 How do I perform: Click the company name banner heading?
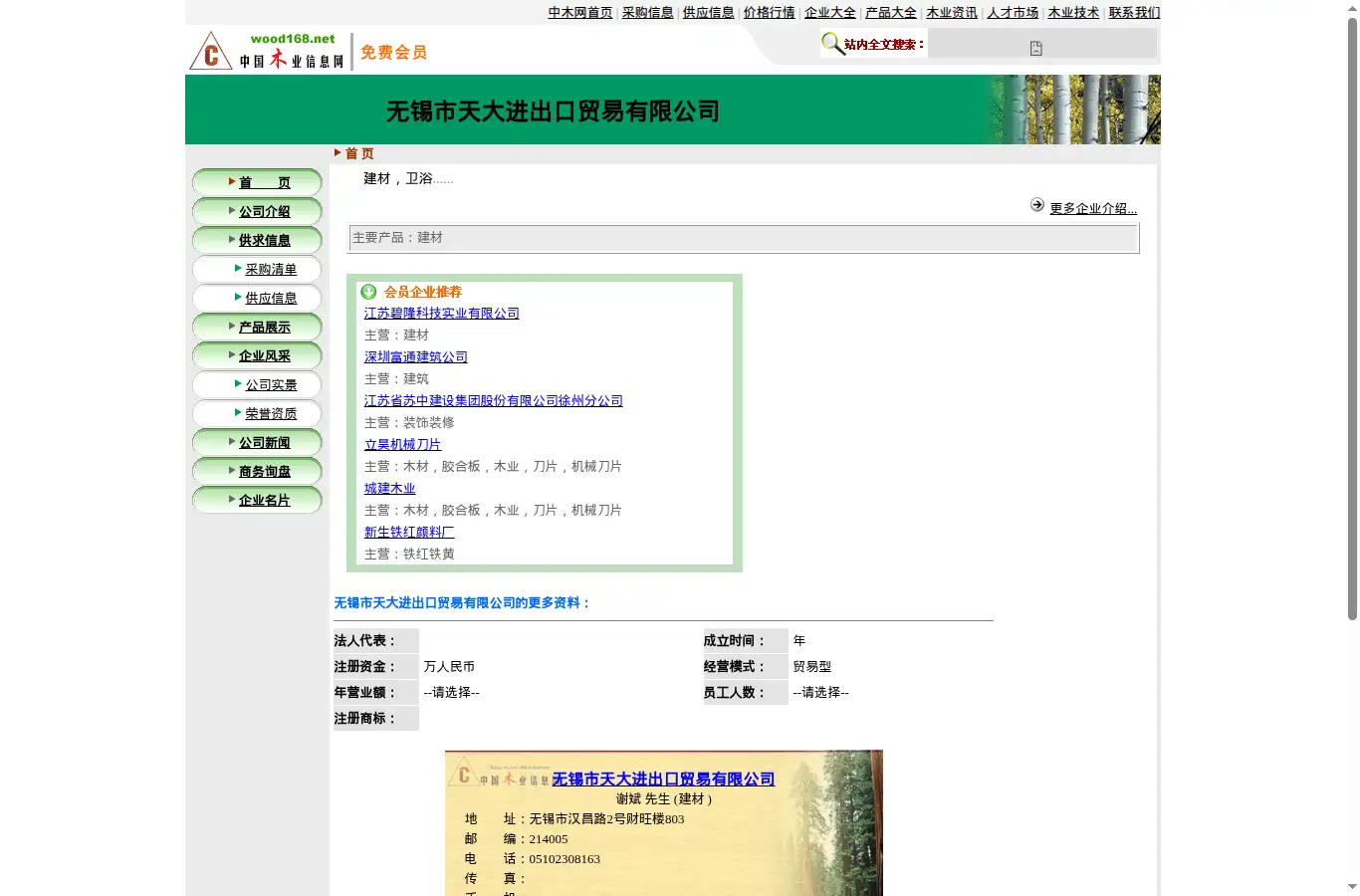coord(554,112)
